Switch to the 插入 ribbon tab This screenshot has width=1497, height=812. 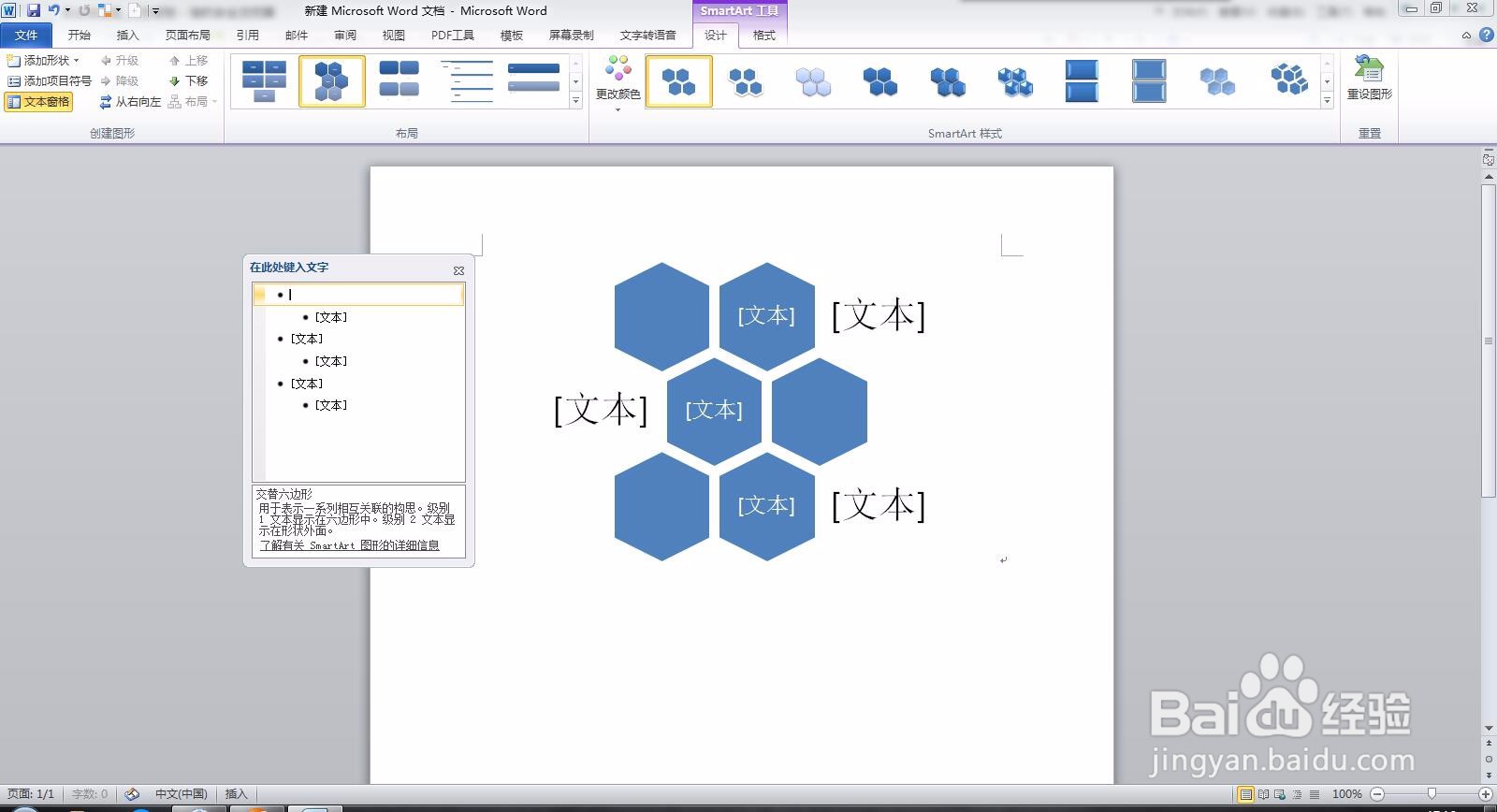click(x=128, y=36)
